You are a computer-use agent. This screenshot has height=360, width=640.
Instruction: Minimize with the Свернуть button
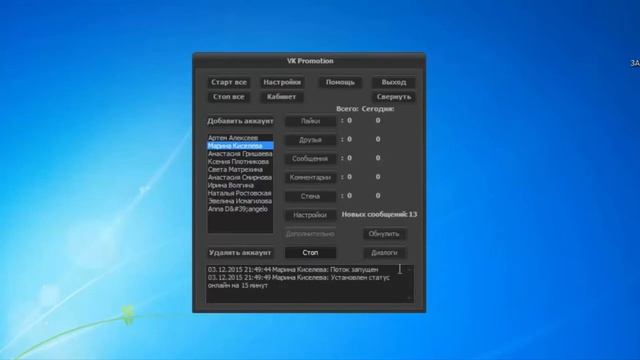[394, 97]
